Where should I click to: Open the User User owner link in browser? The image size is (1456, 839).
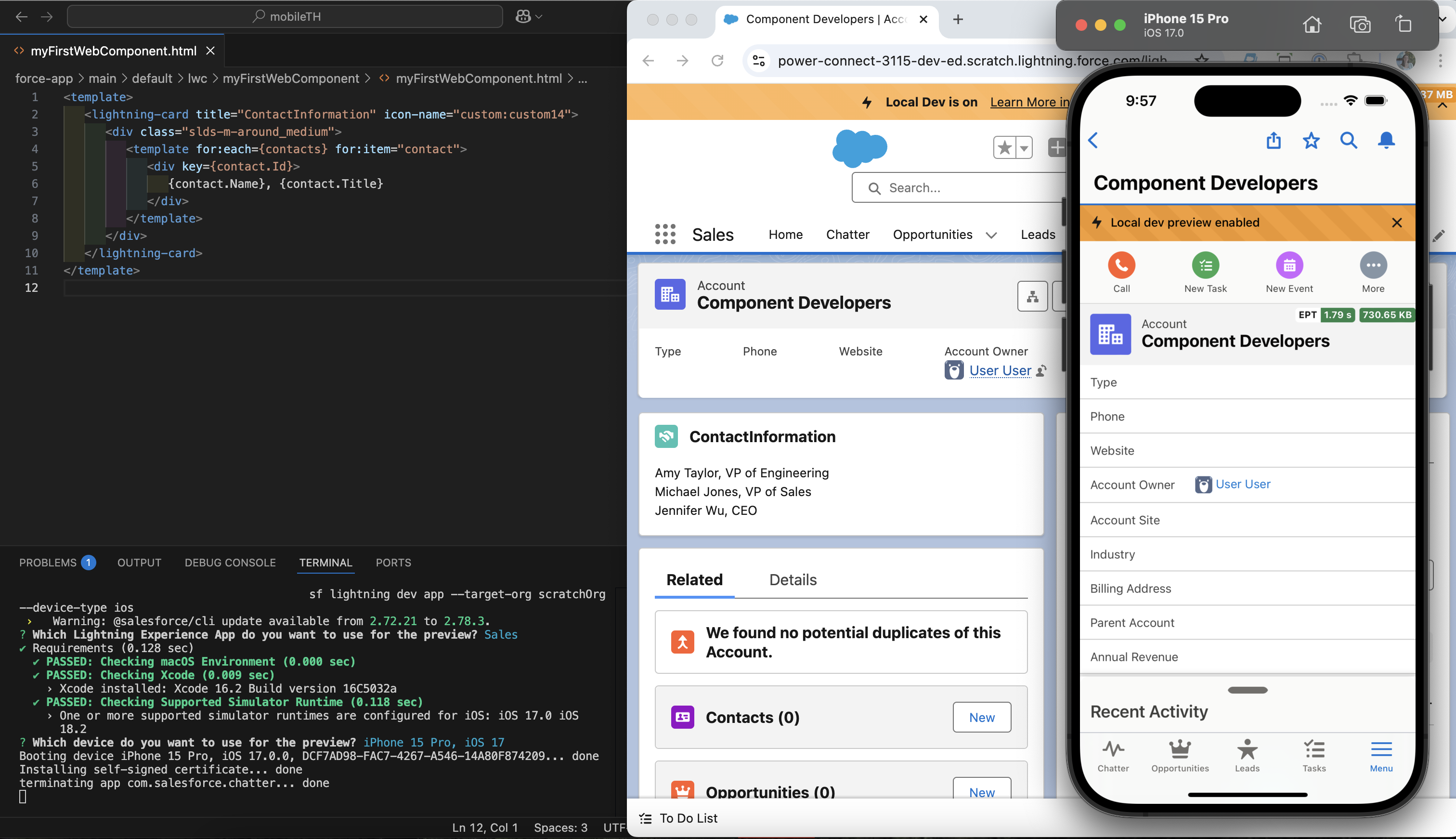(x=1000, y=370)
